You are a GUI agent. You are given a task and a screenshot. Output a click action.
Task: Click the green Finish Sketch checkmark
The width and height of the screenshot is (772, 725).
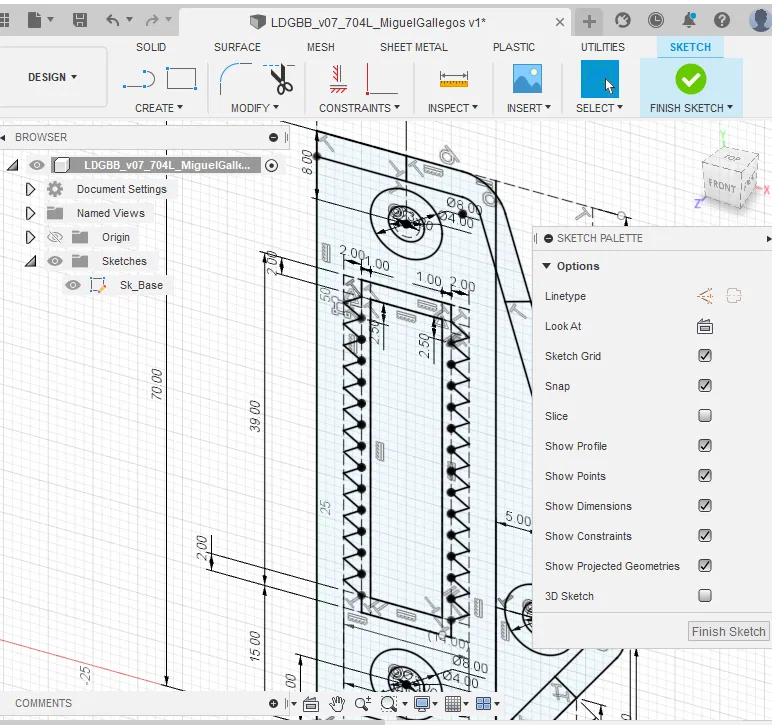(690, 78)
